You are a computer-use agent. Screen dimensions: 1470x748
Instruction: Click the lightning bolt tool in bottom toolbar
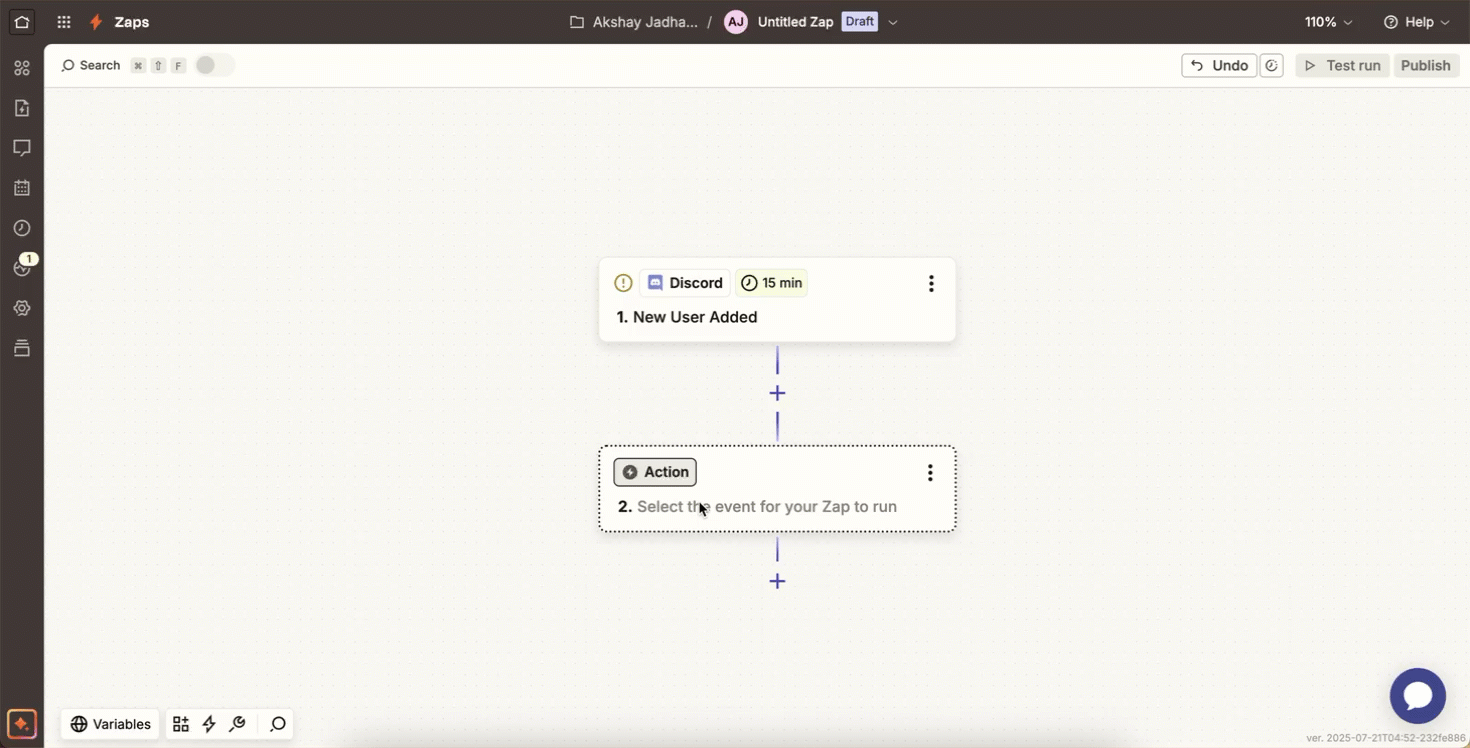pyautogui.click(x=209, y=724)
